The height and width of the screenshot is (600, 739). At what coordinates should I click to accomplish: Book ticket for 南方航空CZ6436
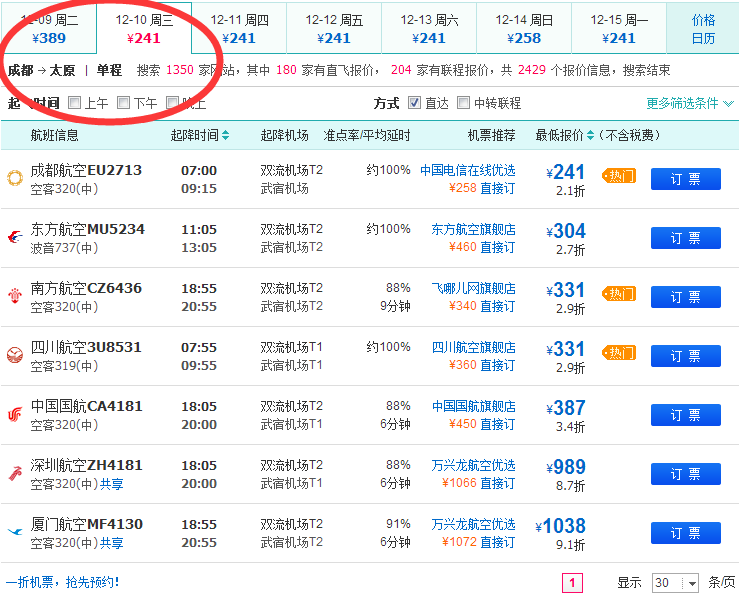pos(686,297)
